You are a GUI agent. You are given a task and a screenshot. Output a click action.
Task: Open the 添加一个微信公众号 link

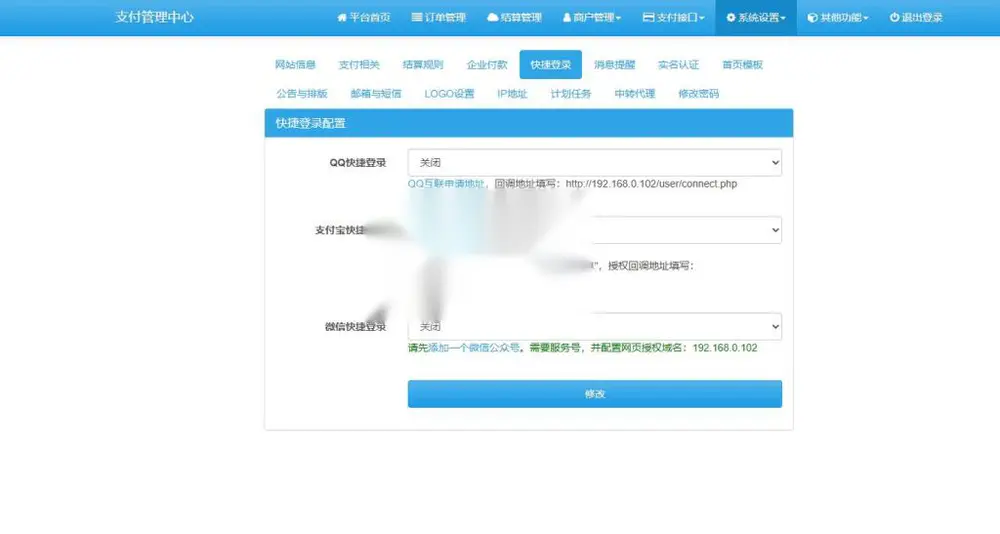pos(474,348)
